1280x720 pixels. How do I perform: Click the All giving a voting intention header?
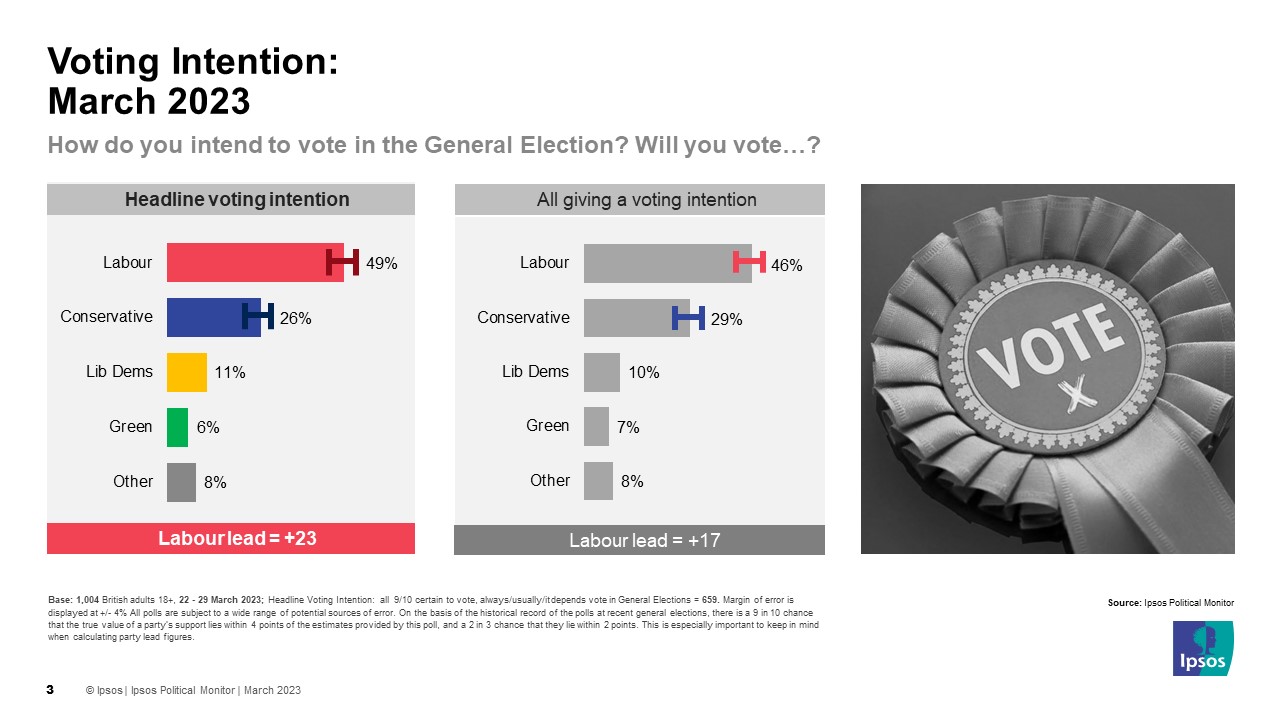point(640,200)
